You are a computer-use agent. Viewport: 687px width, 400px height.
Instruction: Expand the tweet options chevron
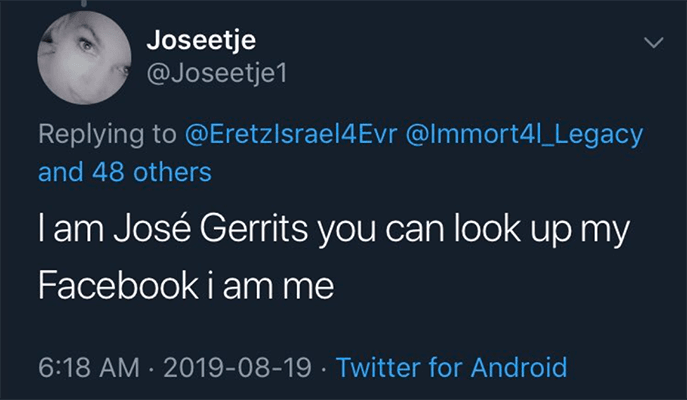coord(654,42)
